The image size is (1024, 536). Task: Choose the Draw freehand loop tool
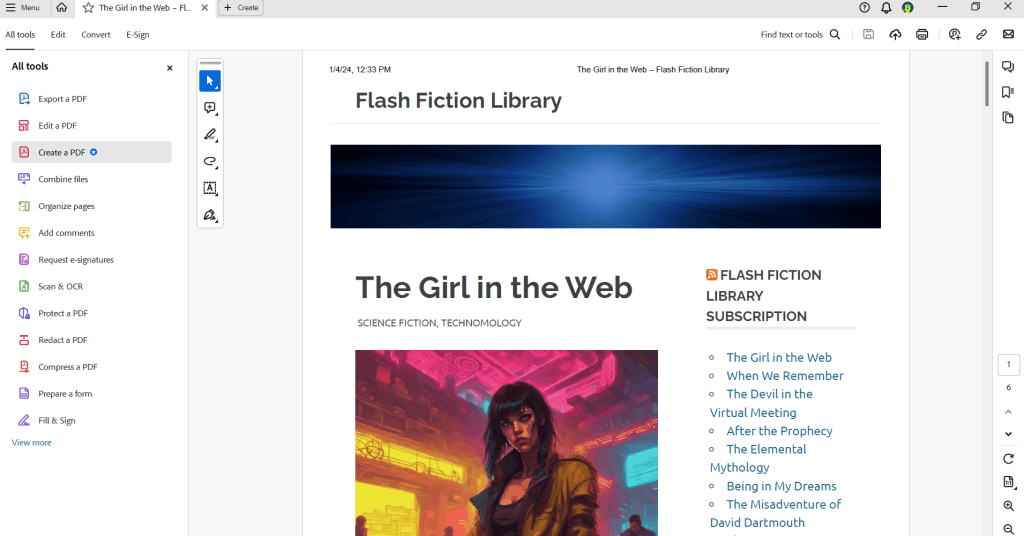click(210, 161)
